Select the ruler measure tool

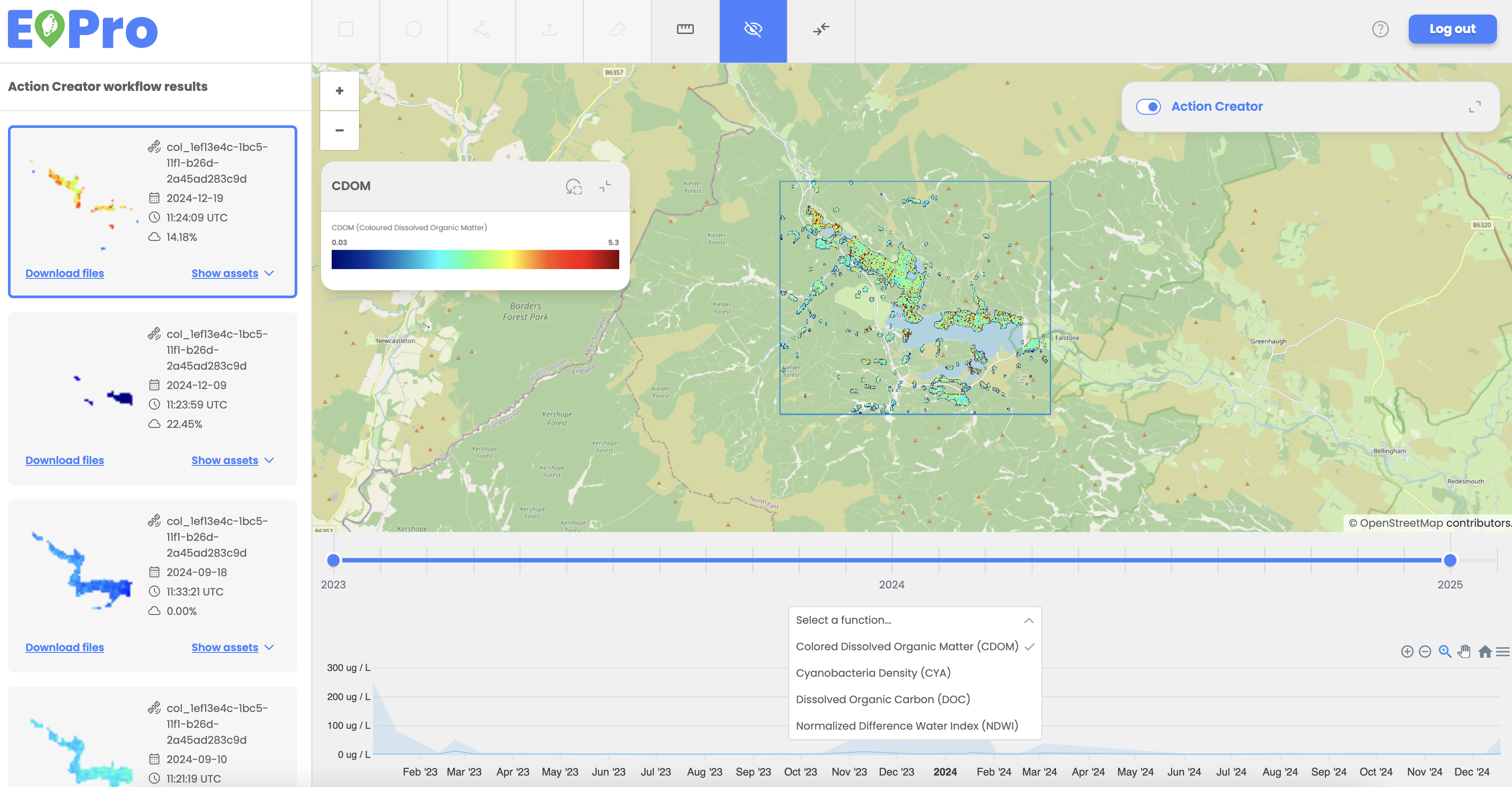[x=685, y=30]
